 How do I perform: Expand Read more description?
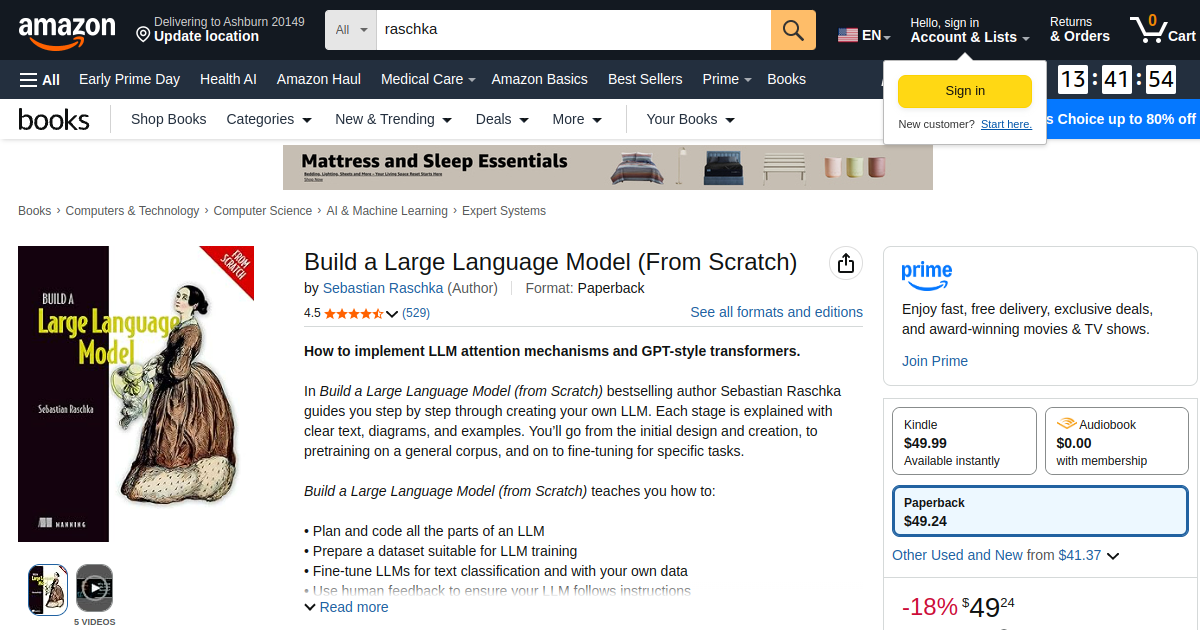pos(346,607)
